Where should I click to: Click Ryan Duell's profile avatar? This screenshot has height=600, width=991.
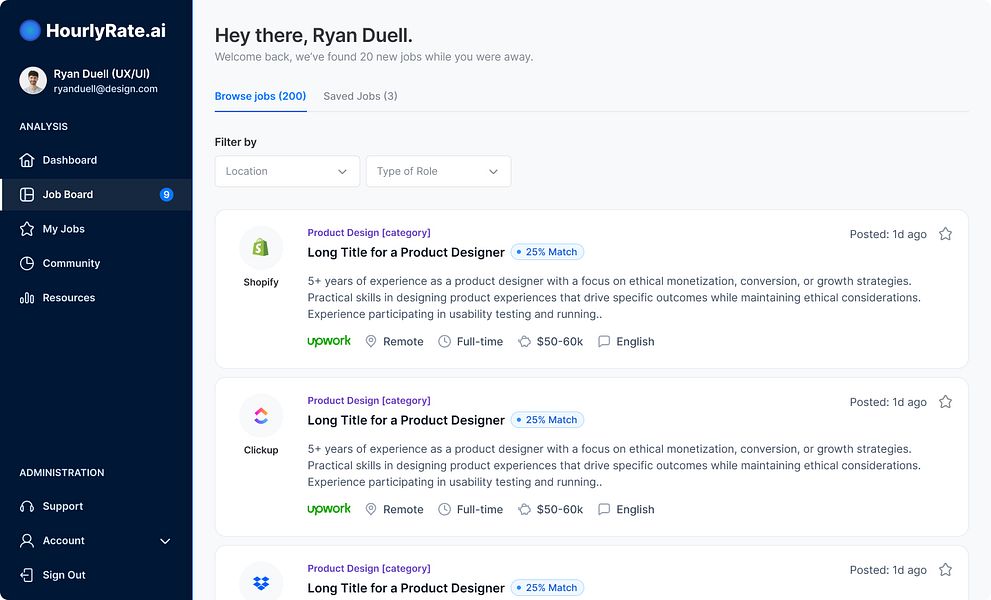tap(33, 81)
